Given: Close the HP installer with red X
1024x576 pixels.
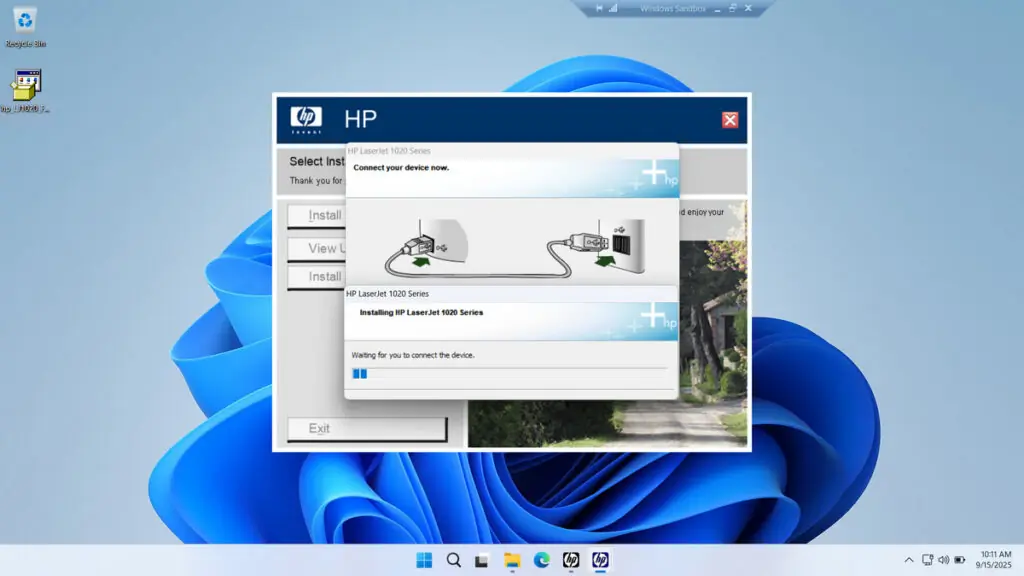Looking at the screenshot, I should 729,120.
